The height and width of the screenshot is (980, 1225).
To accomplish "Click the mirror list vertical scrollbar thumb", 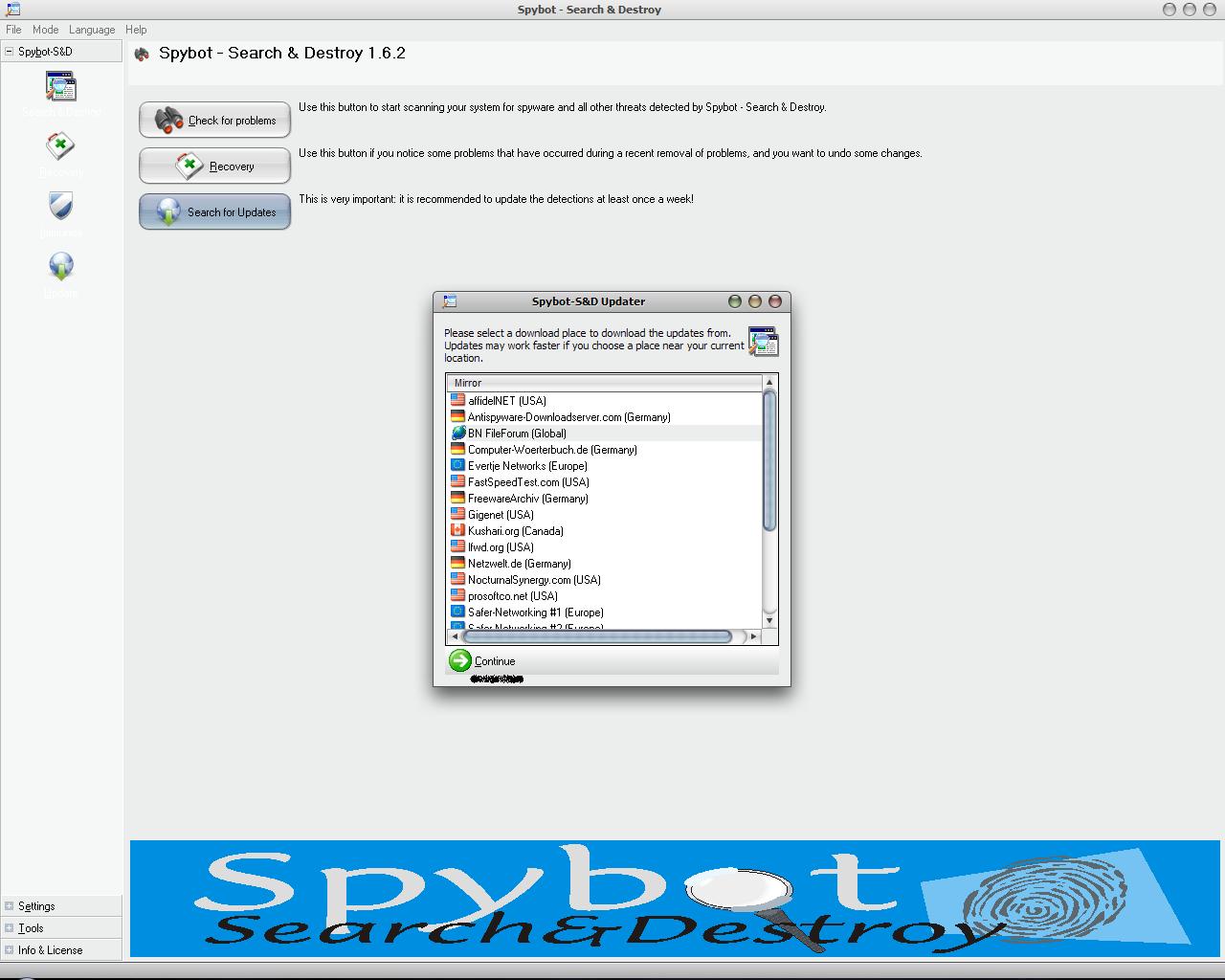I will (x=769, y=460).
